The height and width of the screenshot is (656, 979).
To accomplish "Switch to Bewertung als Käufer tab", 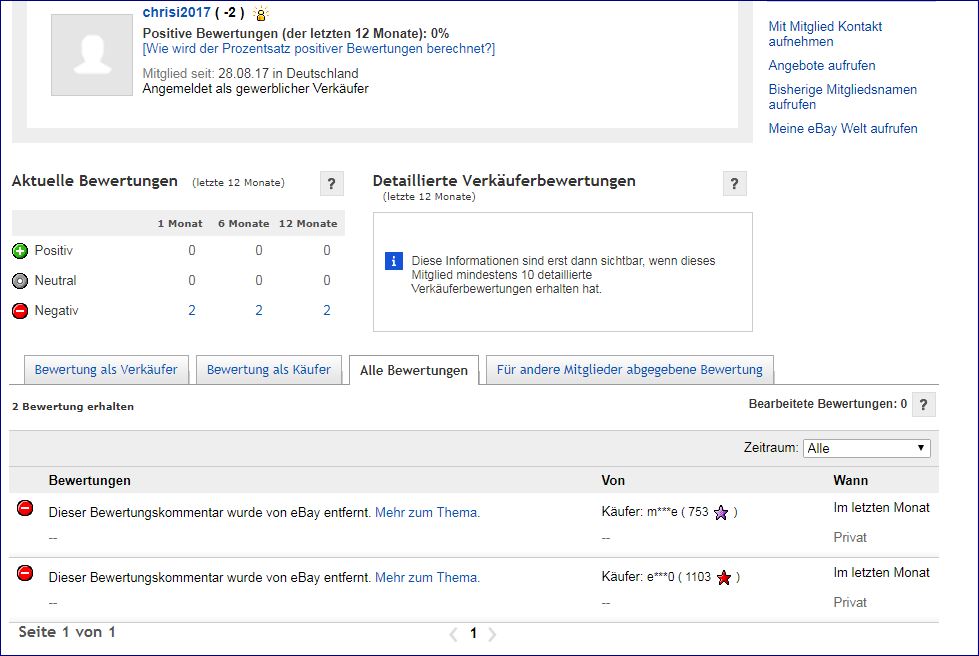I will point(268,370).
